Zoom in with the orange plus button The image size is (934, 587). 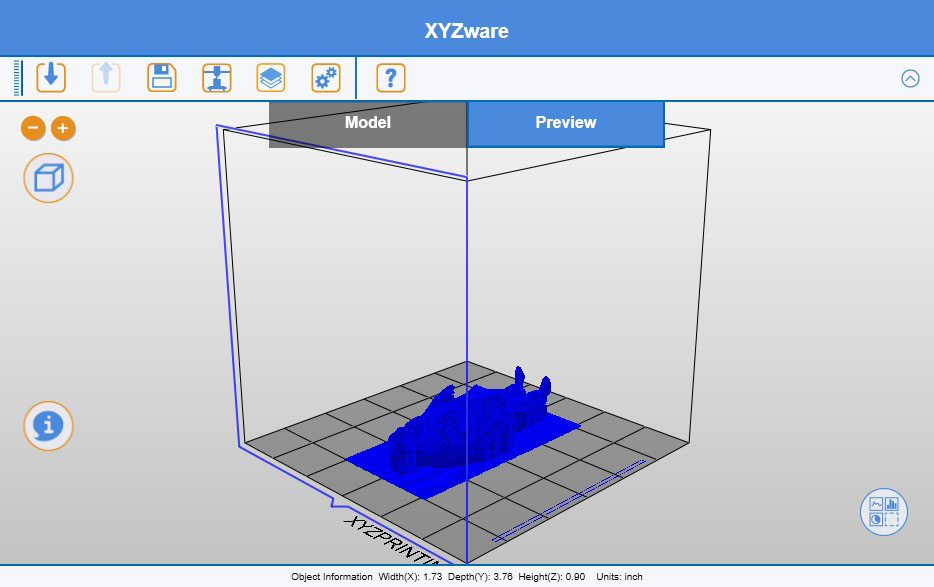[x=63, y=128]
